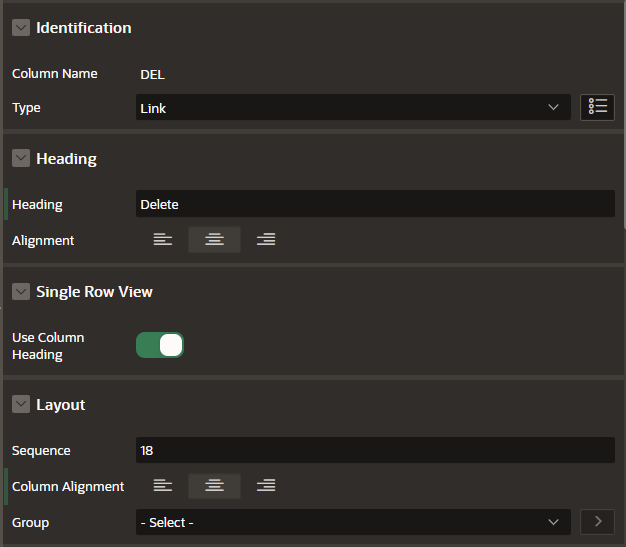Click the Sequence field containing 18
626x547 pixels.
(375, 450)
